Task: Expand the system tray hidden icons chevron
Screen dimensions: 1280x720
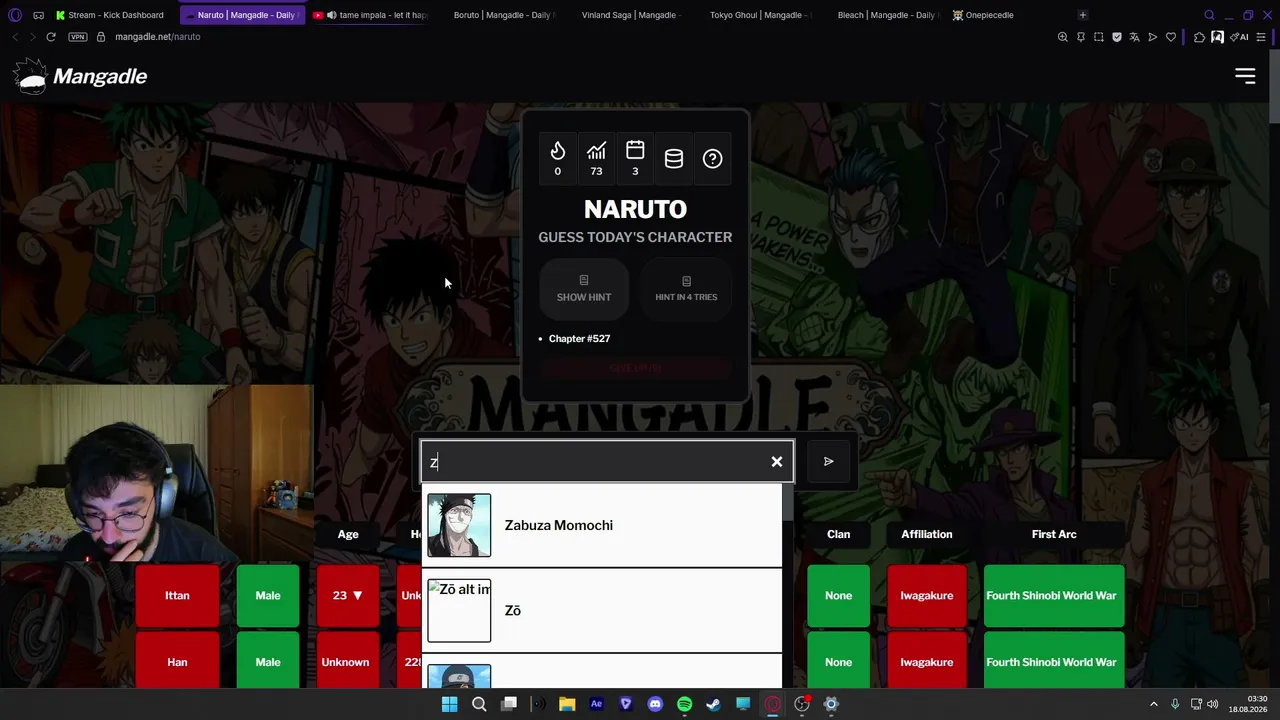Action: pyautogui.click(x=1153, y=704)
